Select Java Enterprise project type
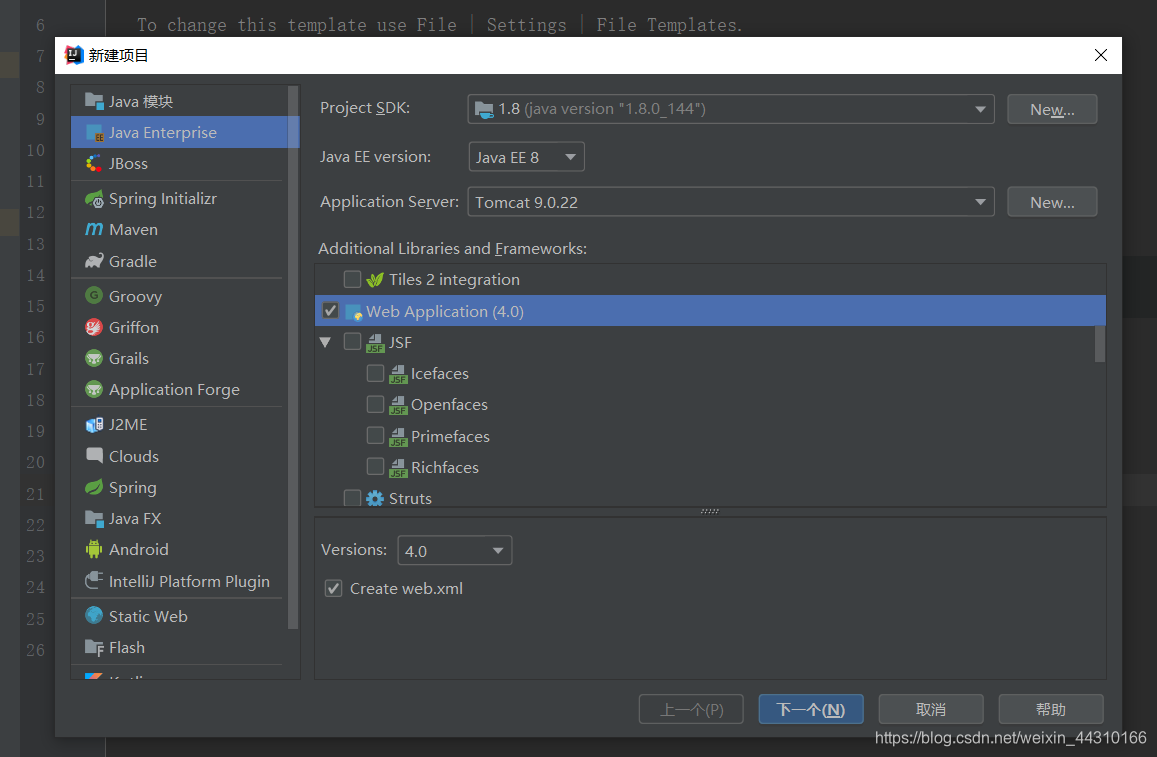1157x757 pixels. point(184,132)
